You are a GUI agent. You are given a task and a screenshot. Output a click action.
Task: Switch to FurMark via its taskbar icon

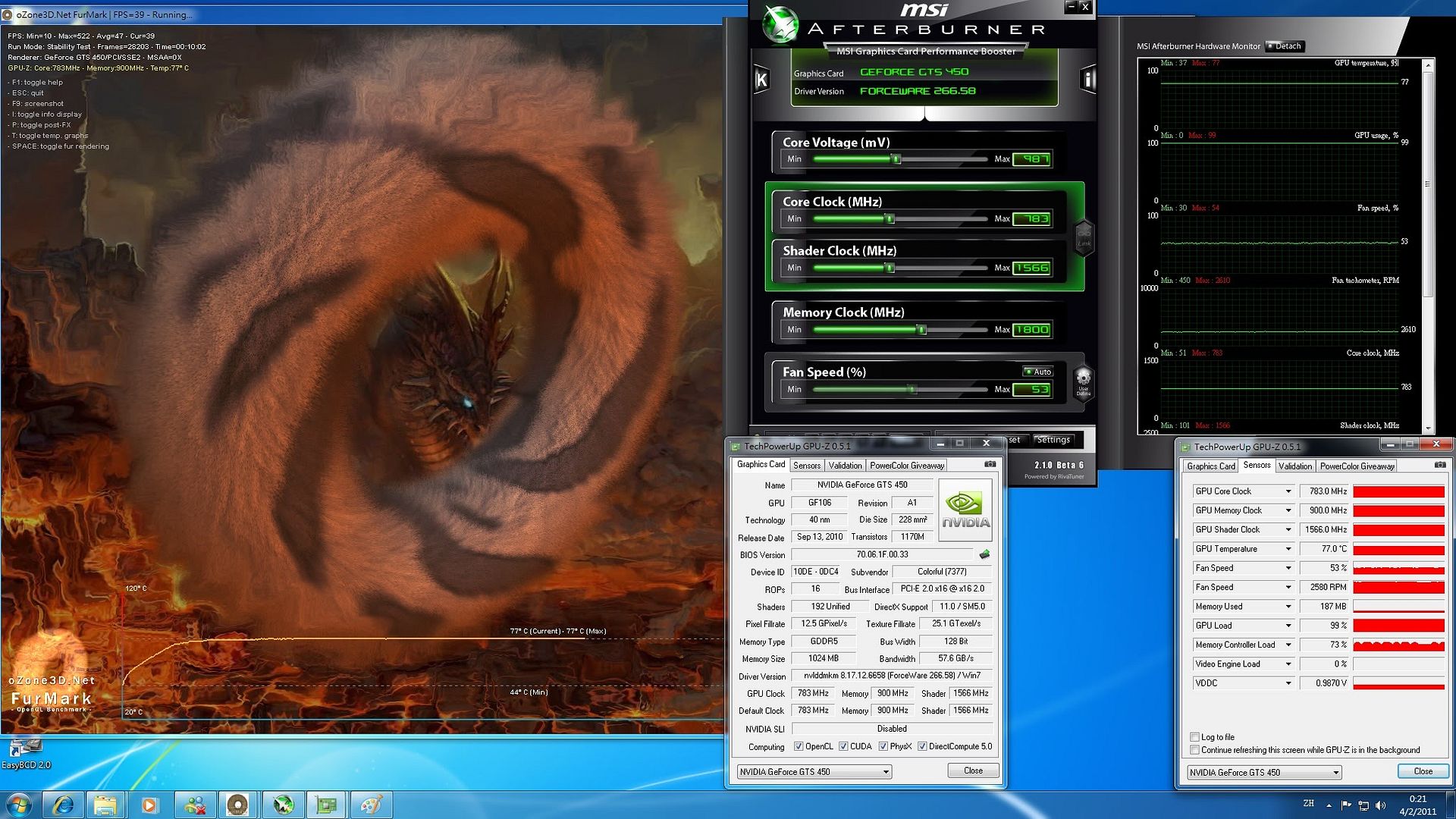coord(238,805)
